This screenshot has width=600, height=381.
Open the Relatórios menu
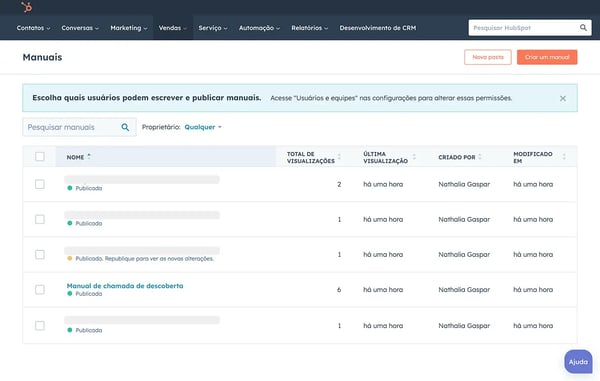click(310, 28)
